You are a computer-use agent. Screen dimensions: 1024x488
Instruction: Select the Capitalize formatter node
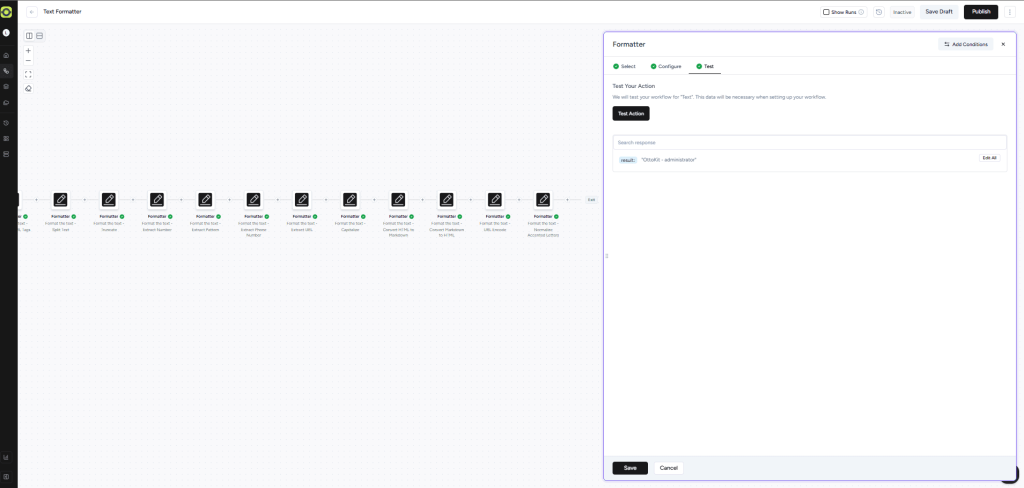click(350, 200)
